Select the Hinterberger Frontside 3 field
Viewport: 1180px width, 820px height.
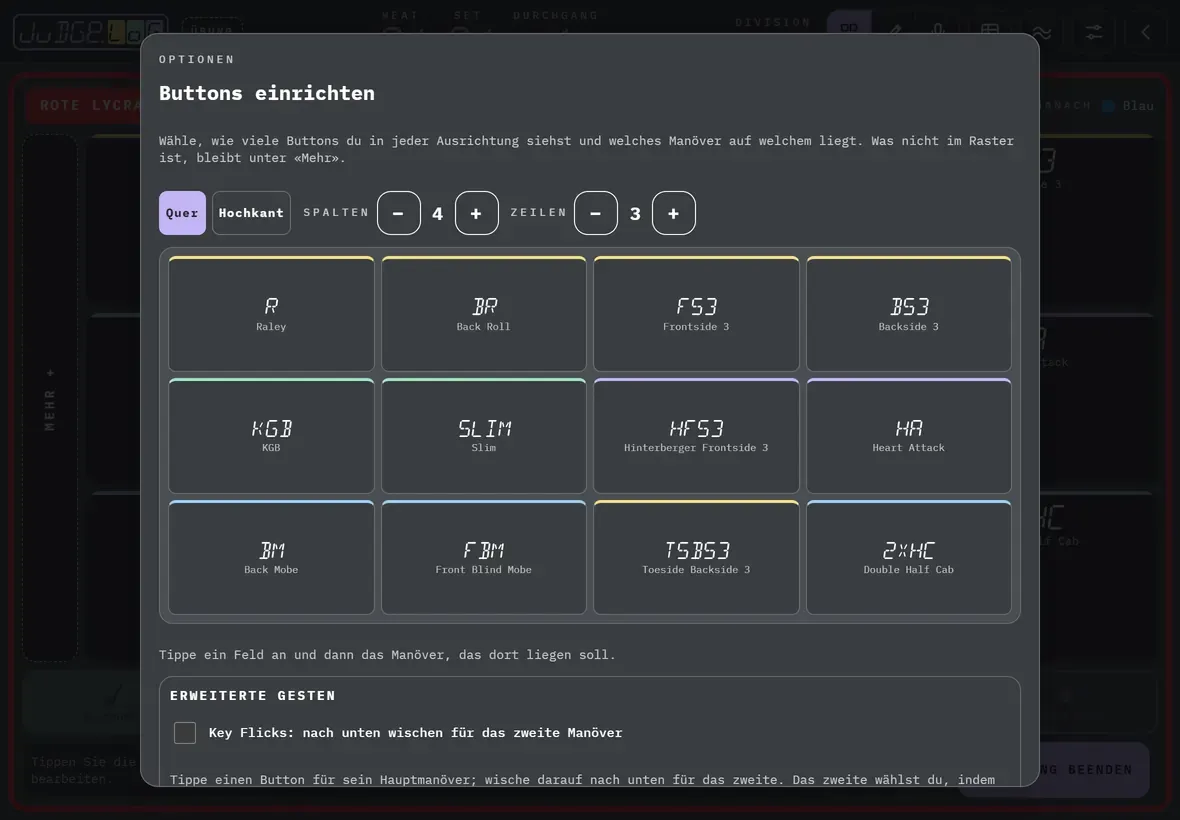tap(696, 436)
